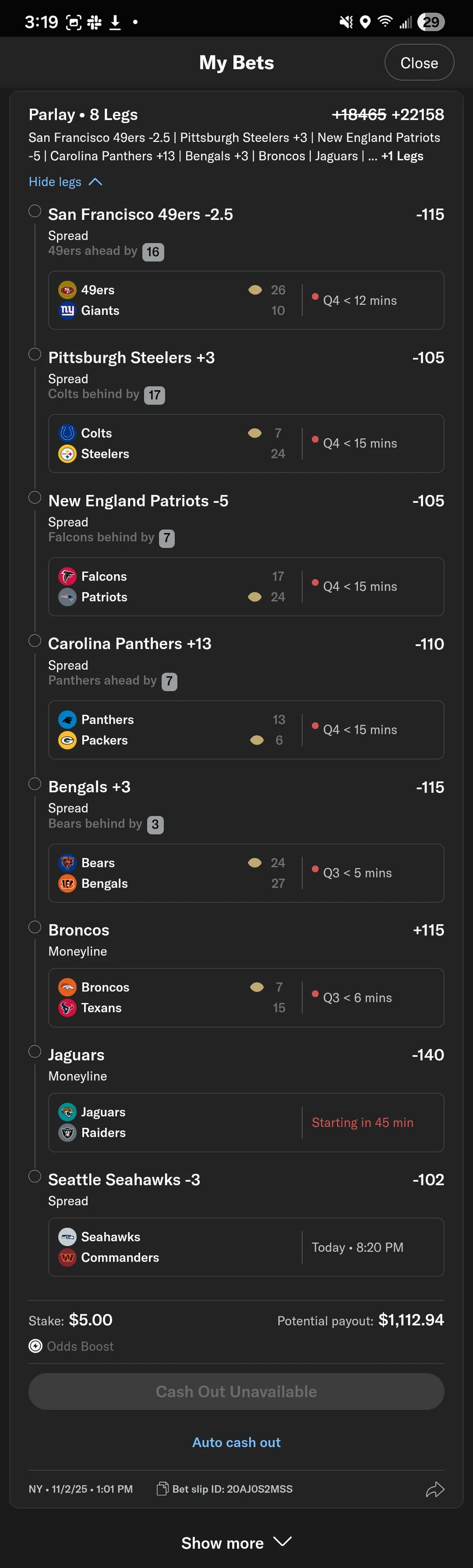Tap the Raiders team logo
Viewport: 473px width, 1568px height.
pos(67,1133)
